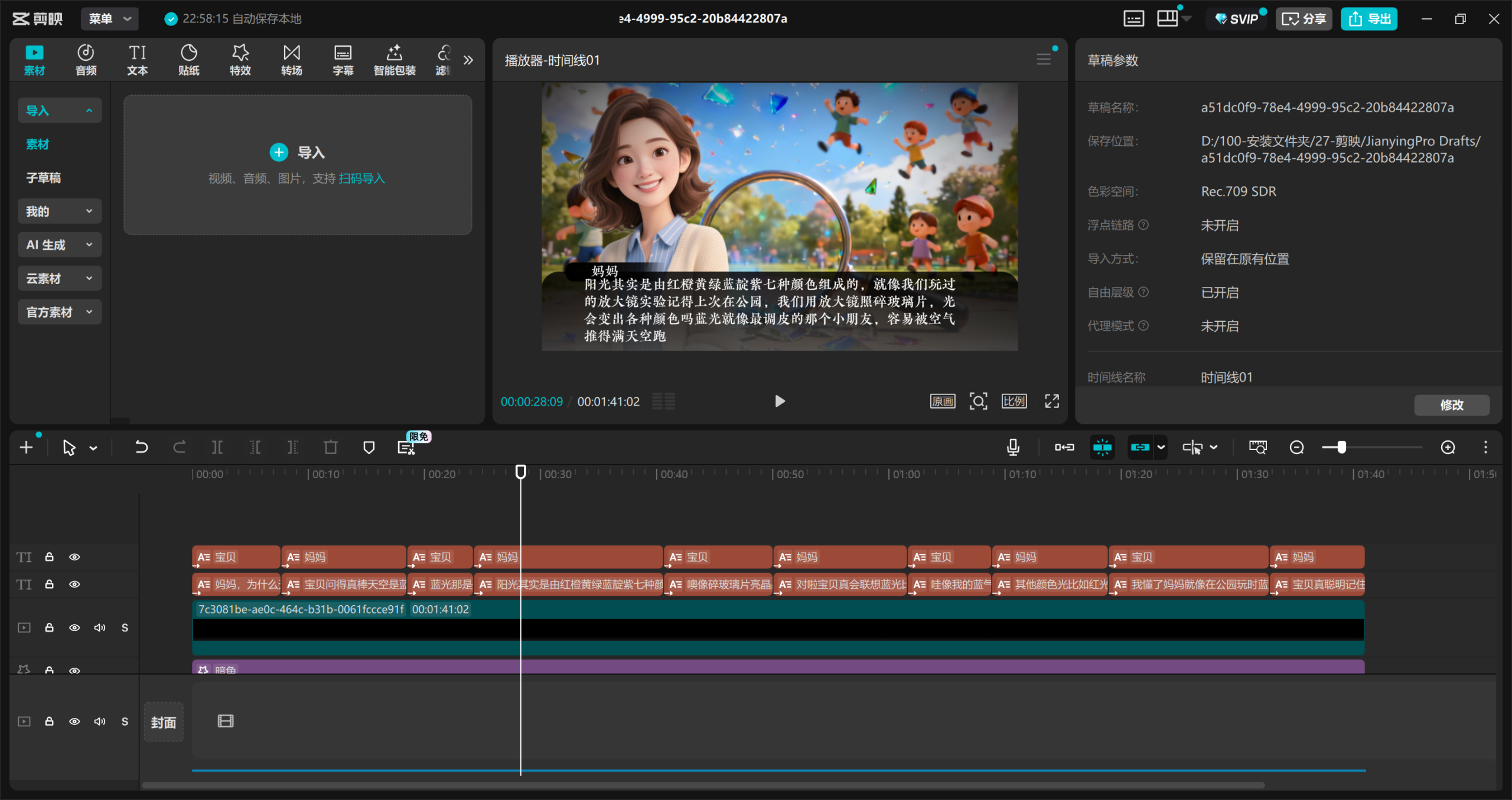Expand the 官方素材 sidebar section
The width and height of the screenshot is (1512, 800).
[x=59, y=312]
